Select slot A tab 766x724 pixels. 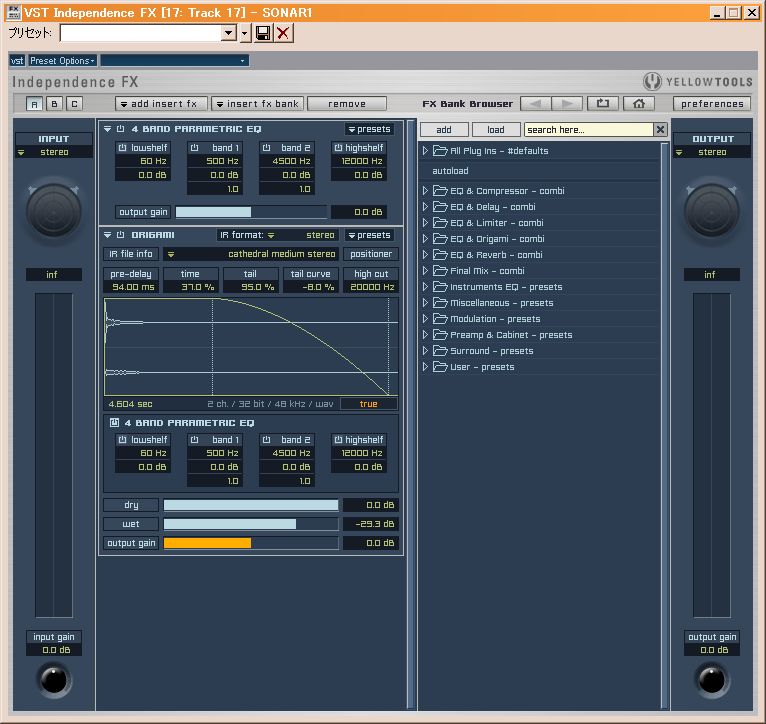34,104
